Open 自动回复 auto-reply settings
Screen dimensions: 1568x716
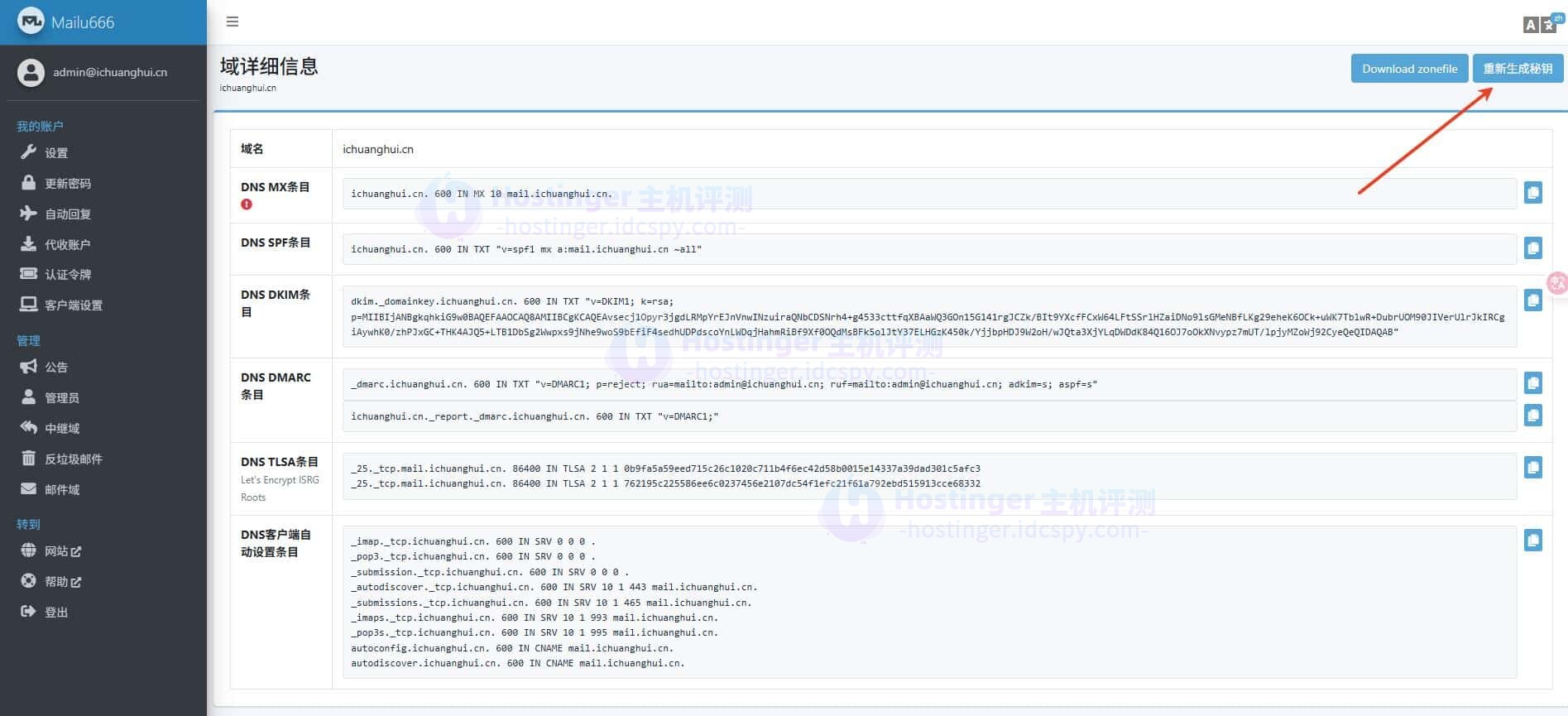pyautogui.click(x=68, y=214)
